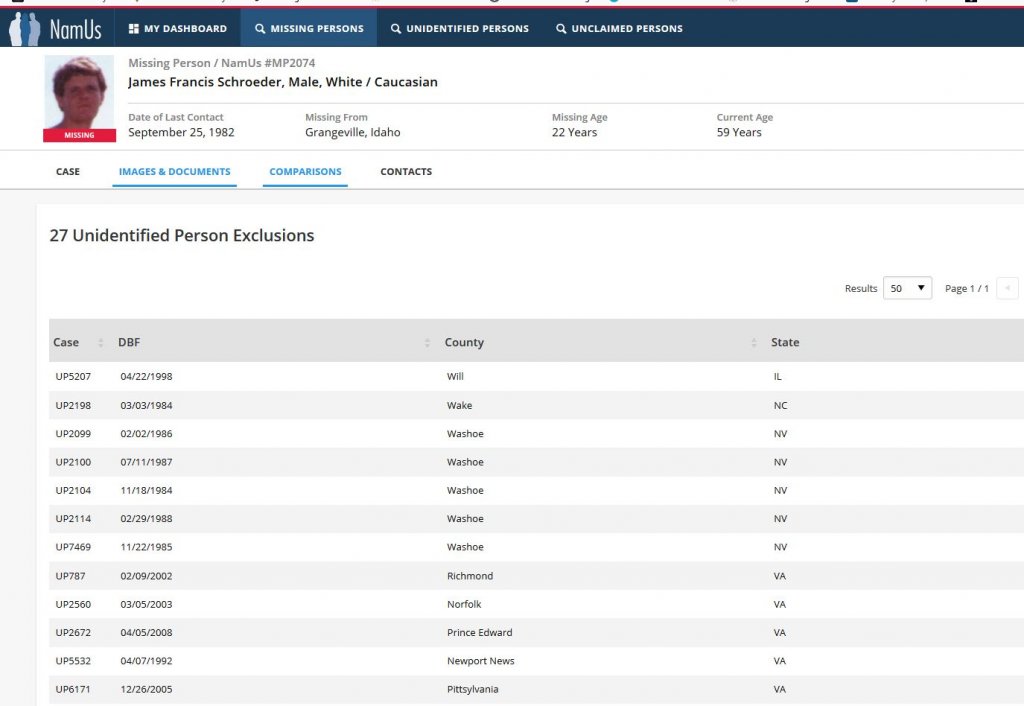The height and width of the screenshot is (706, 1024).
Task: Open the Unclaimed Persons search
Action: click(619, 29)
